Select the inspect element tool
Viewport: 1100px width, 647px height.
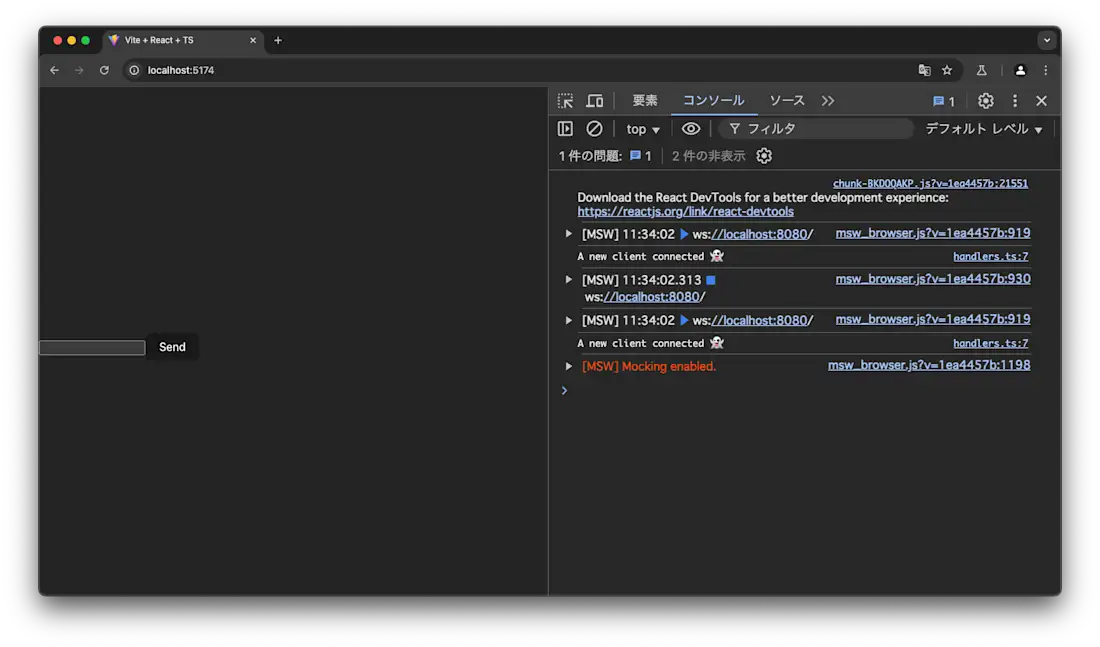[x=567, y=100]
